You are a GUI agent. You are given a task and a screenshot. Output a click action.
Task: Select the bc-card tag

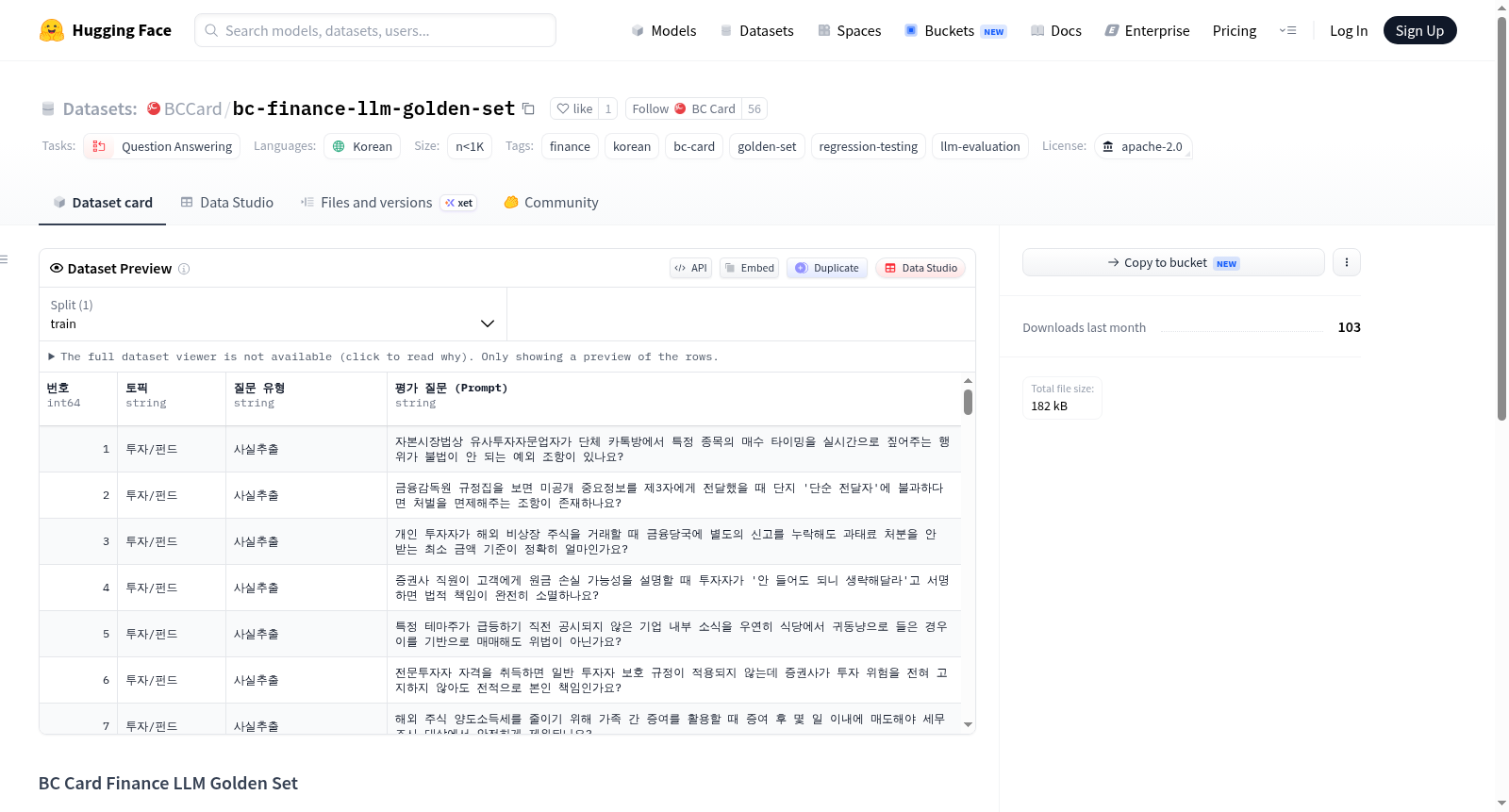coord(694,146)
